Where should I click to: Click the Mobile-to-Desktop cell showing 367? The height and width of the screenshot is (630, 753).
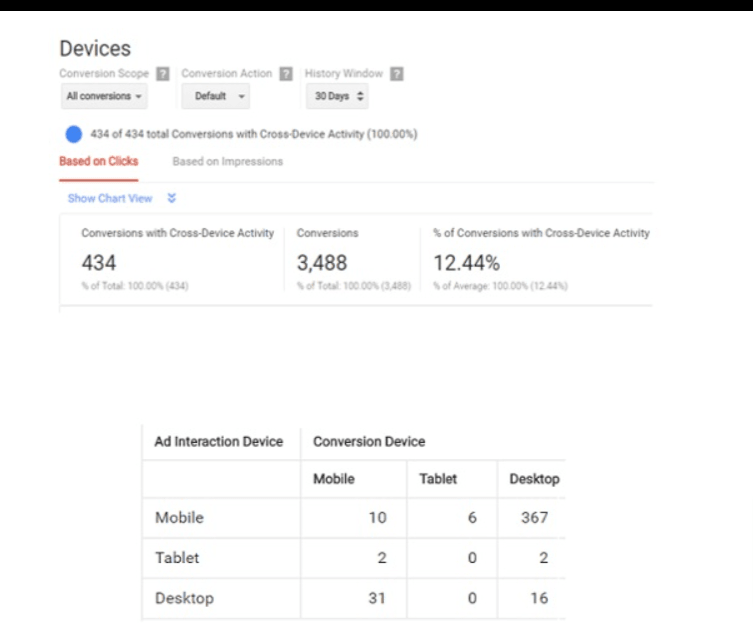(x=532, y=518)
